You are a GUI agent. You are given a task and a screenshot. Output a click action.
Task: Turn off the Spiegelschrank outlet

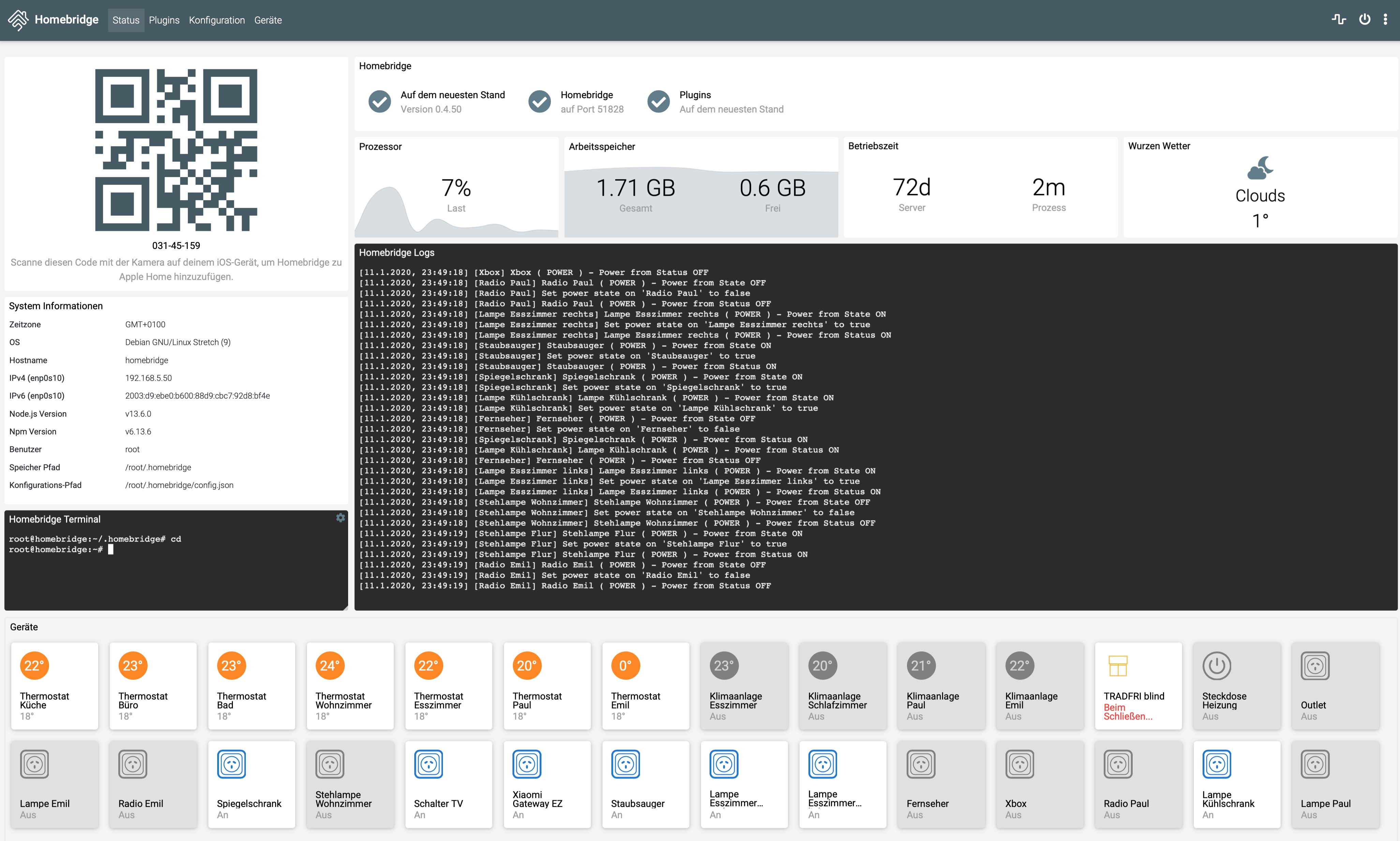point(252,784)
